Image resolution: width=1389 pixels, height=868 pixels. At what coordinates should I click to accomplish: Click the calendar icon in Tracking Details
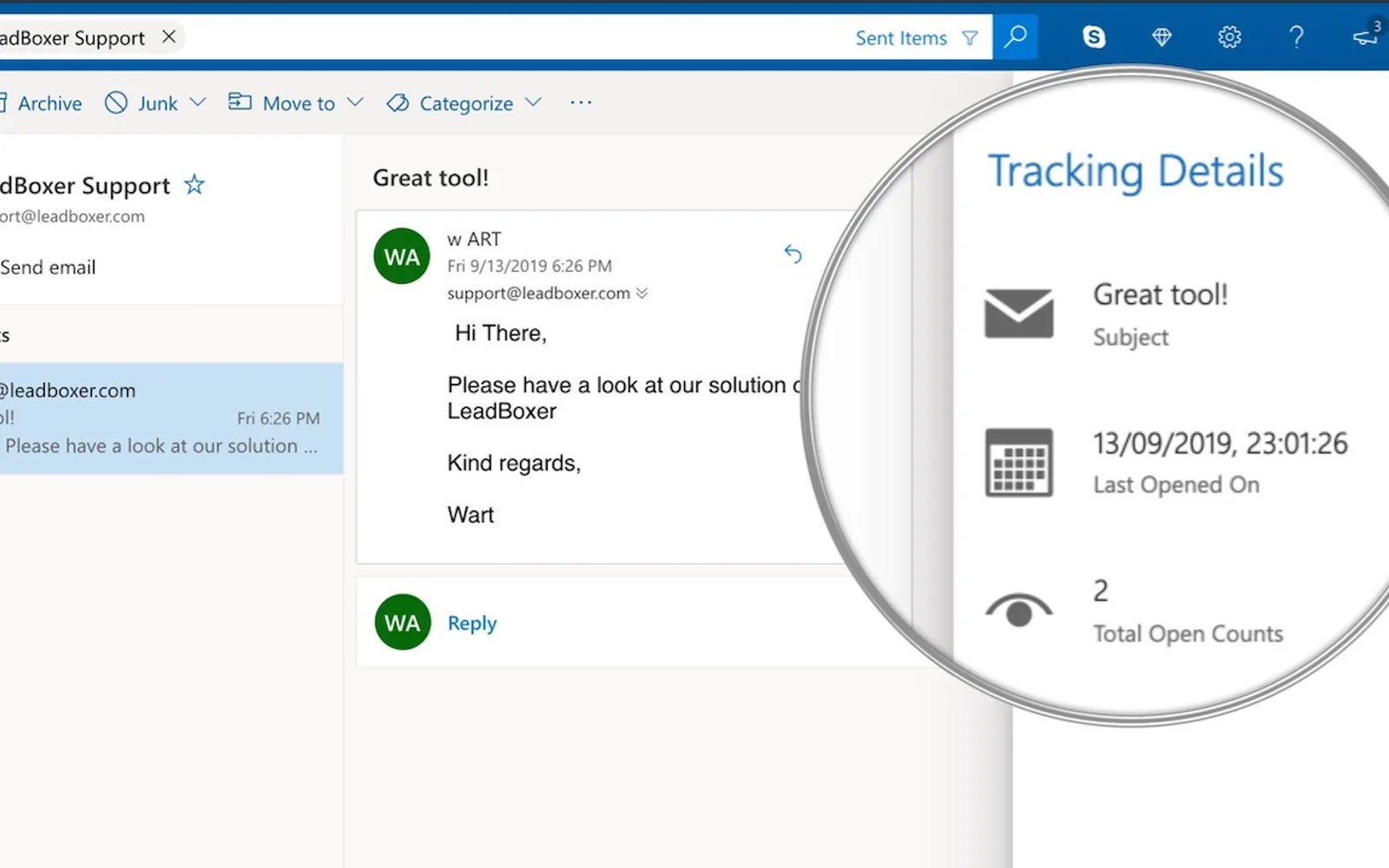click(1019, 463)
